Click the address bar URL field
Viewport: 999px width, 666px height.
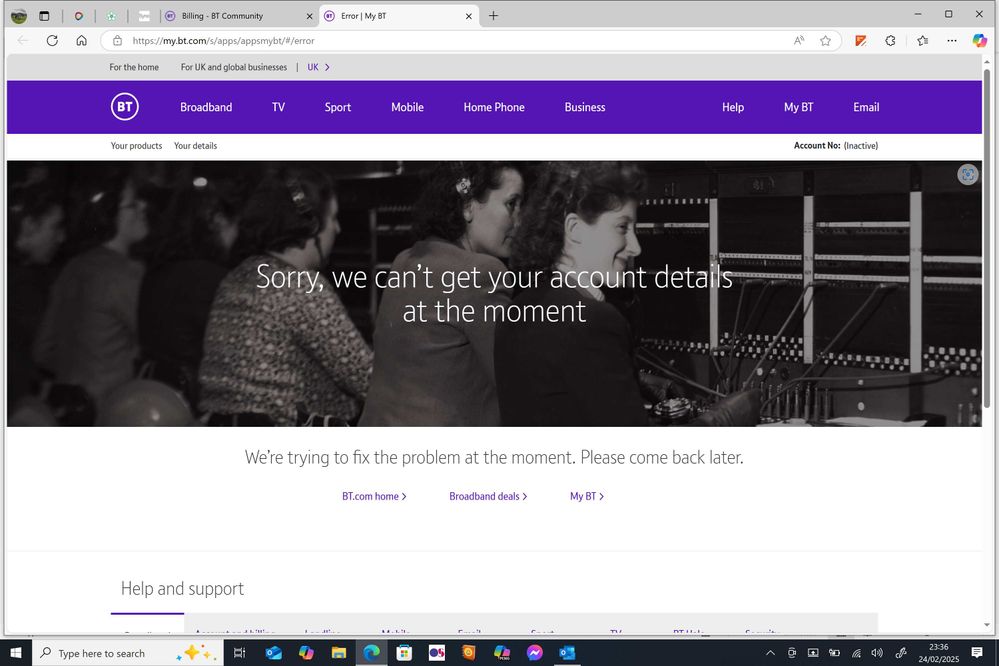pyautogui.click(x=450, y=41)
